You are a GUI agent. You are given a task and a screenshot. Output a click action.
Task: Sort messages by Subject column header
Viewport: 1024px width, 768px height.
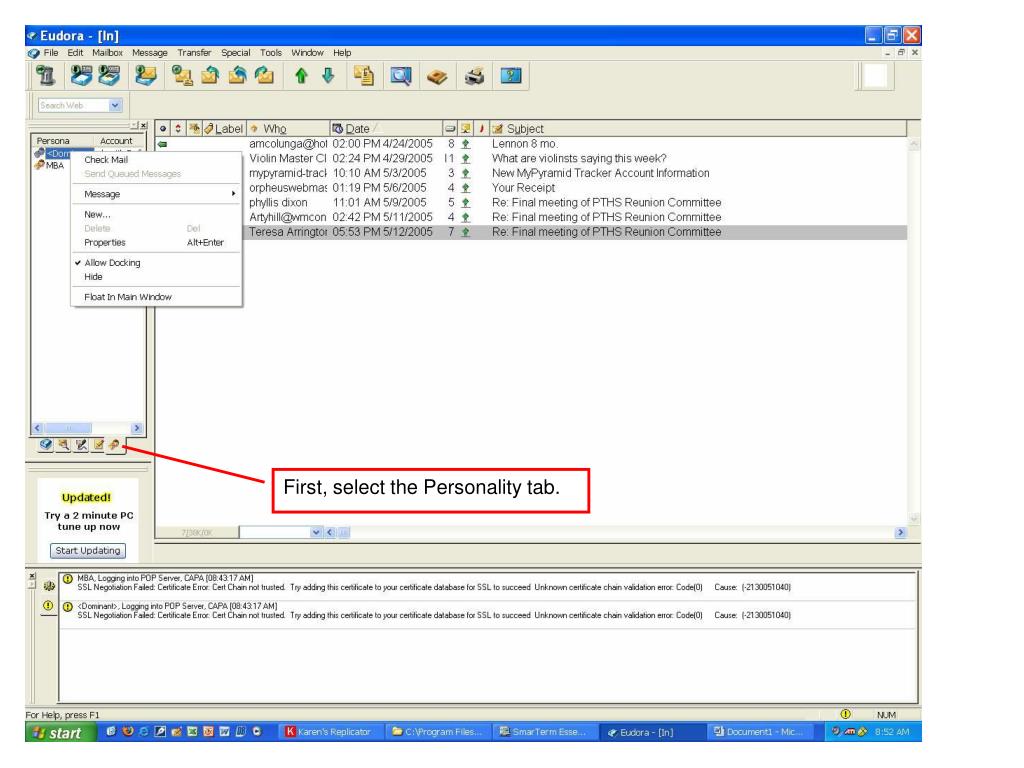click(x=697, y=129)
